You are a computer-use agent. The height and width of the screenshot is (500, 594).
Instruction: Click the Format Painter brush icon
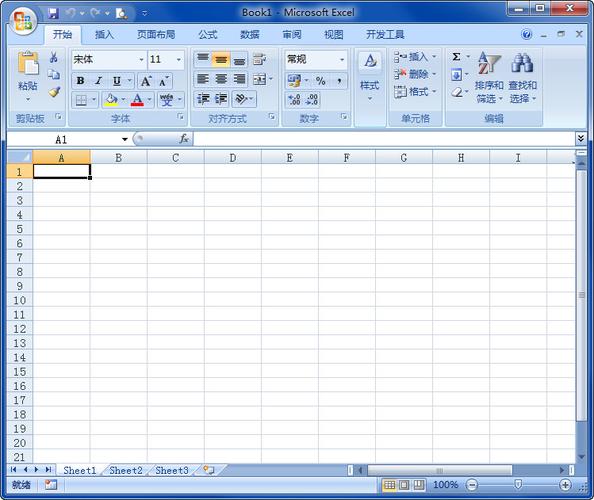[54, 92]
